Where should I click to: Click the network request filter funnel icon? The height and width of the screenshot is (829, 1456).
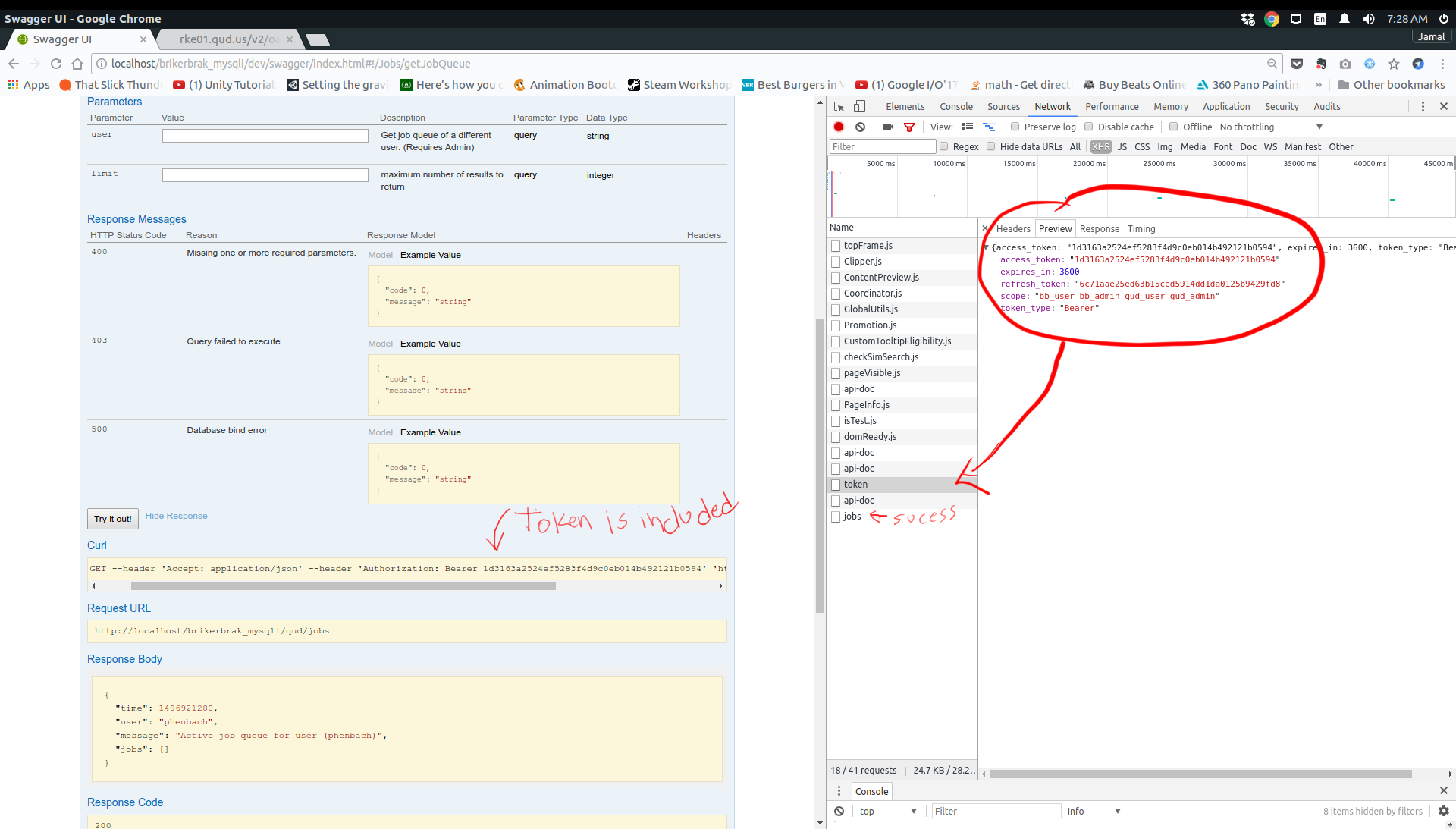909,127
